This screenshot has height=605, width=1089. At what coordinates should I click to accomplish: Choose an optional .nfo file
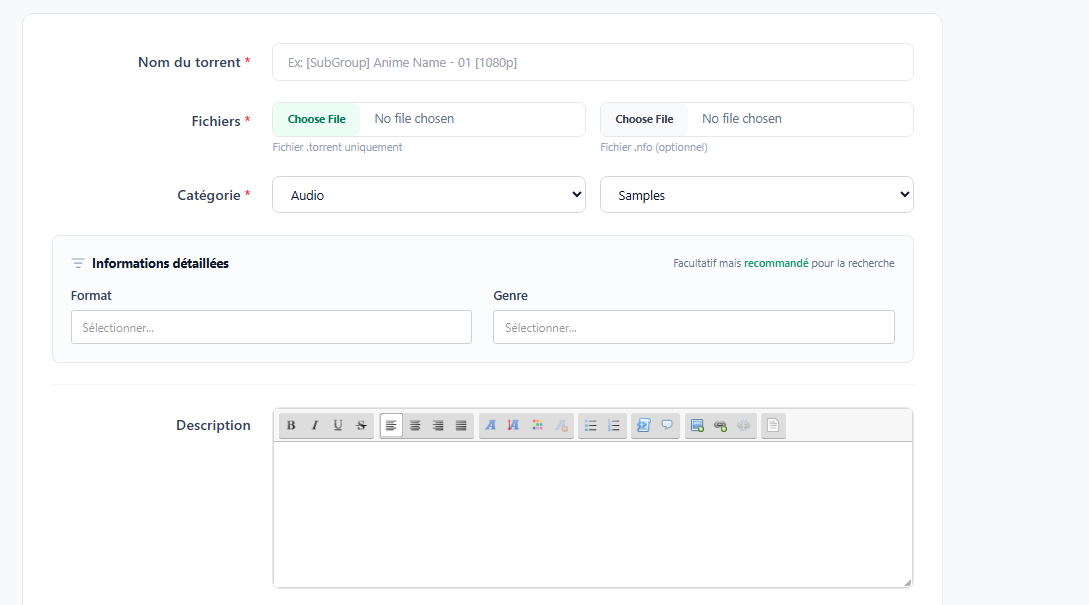click(x=644, y=119)
